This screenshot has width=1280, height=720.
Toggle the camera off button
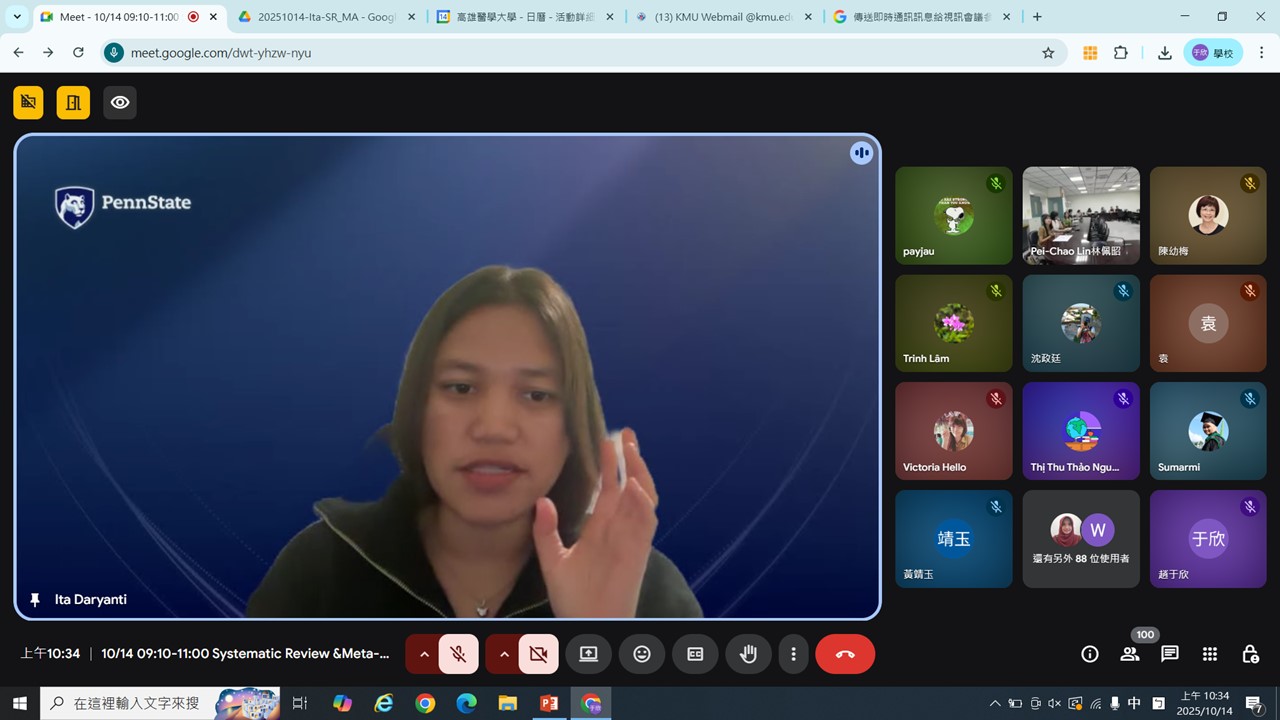pyautogui.click(x=538, y=654)
